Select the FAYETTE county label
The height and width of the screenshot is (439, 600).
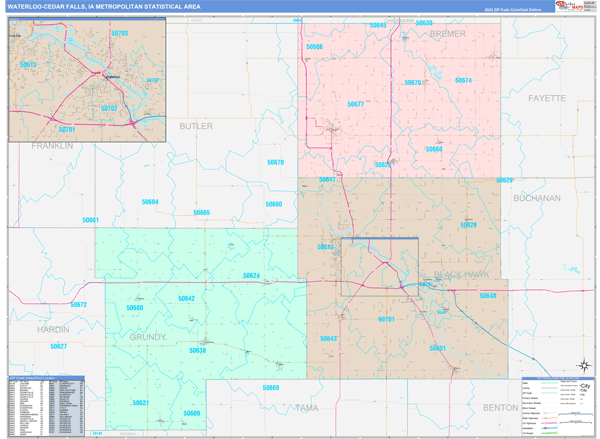(x=547, y=98)
